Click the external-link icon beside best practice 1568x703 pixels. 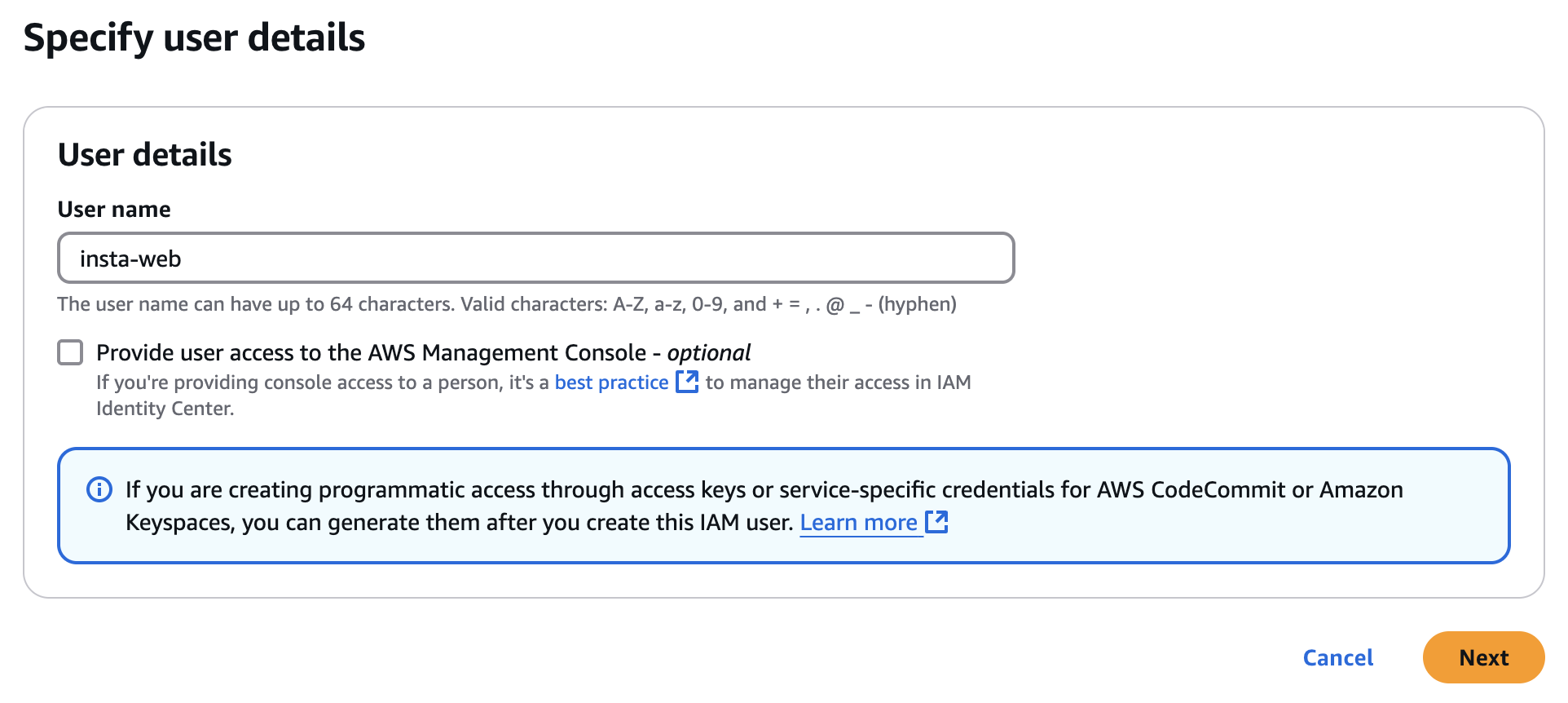(687, 382)
